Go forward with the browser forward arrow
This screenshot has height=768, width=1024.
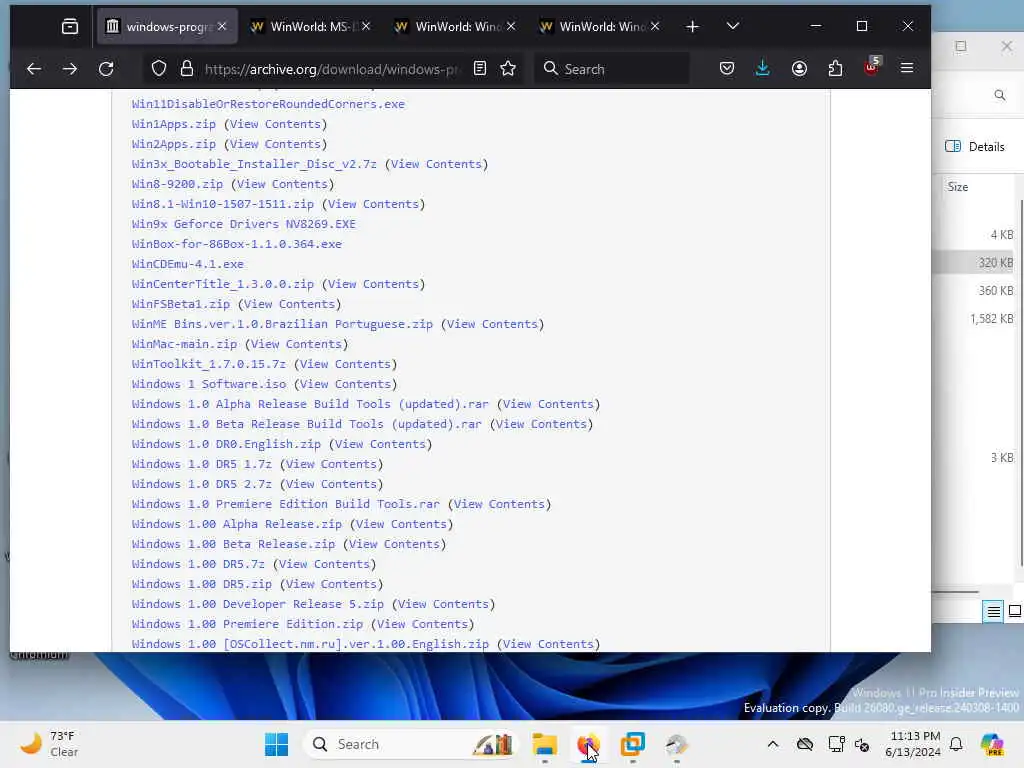pyautogui.click(x=70, y=69)
